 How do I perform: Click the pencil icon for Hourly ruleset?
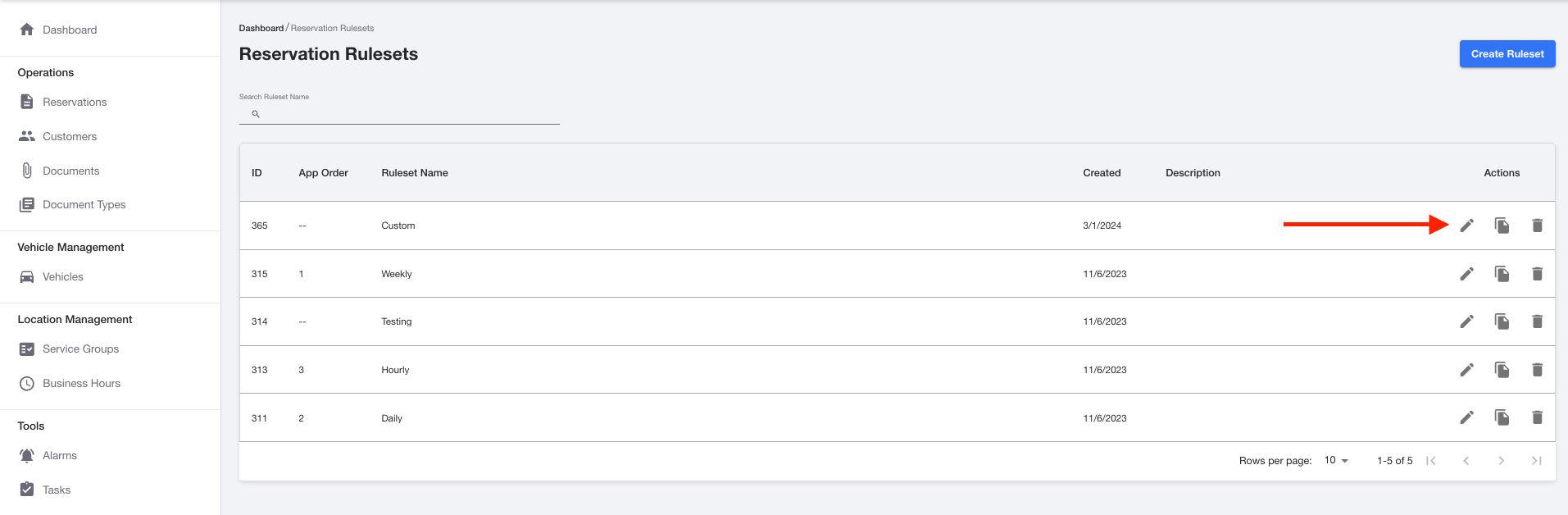(1466, 370)
